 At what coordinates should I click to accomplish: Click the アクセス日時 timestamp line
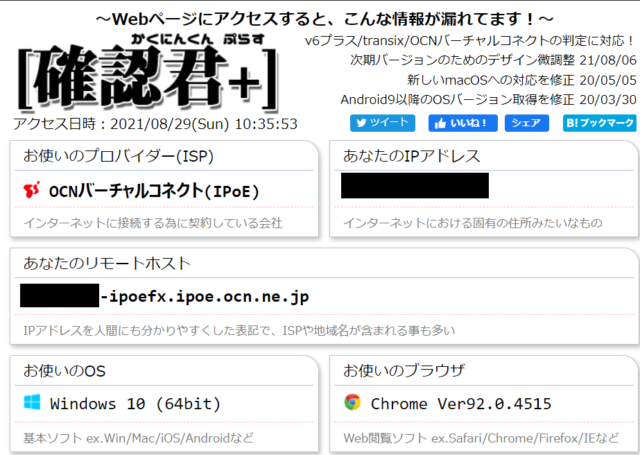[156, 124]
